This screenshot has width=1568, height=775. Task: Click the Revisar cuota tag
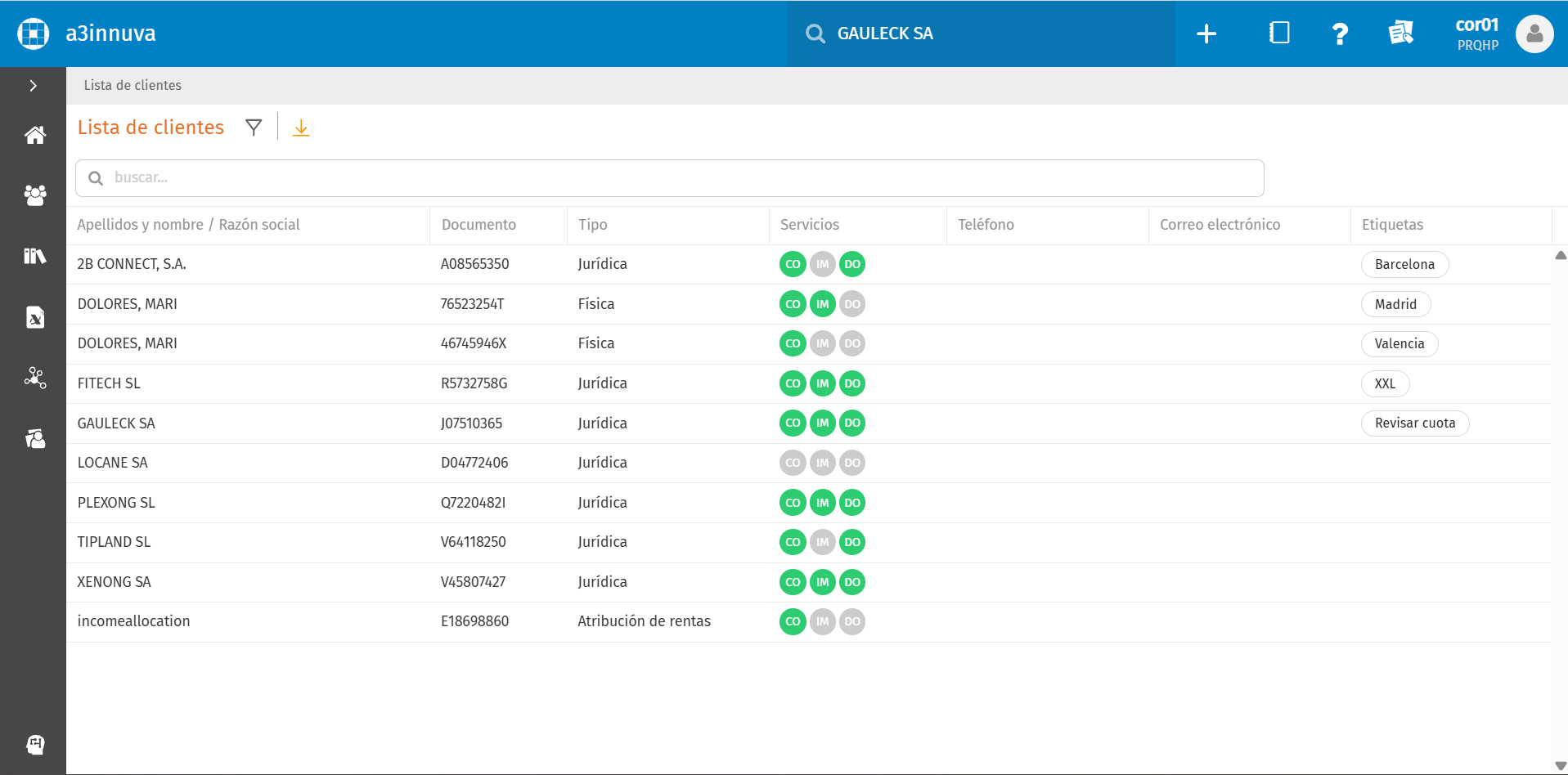point(1415,423)
